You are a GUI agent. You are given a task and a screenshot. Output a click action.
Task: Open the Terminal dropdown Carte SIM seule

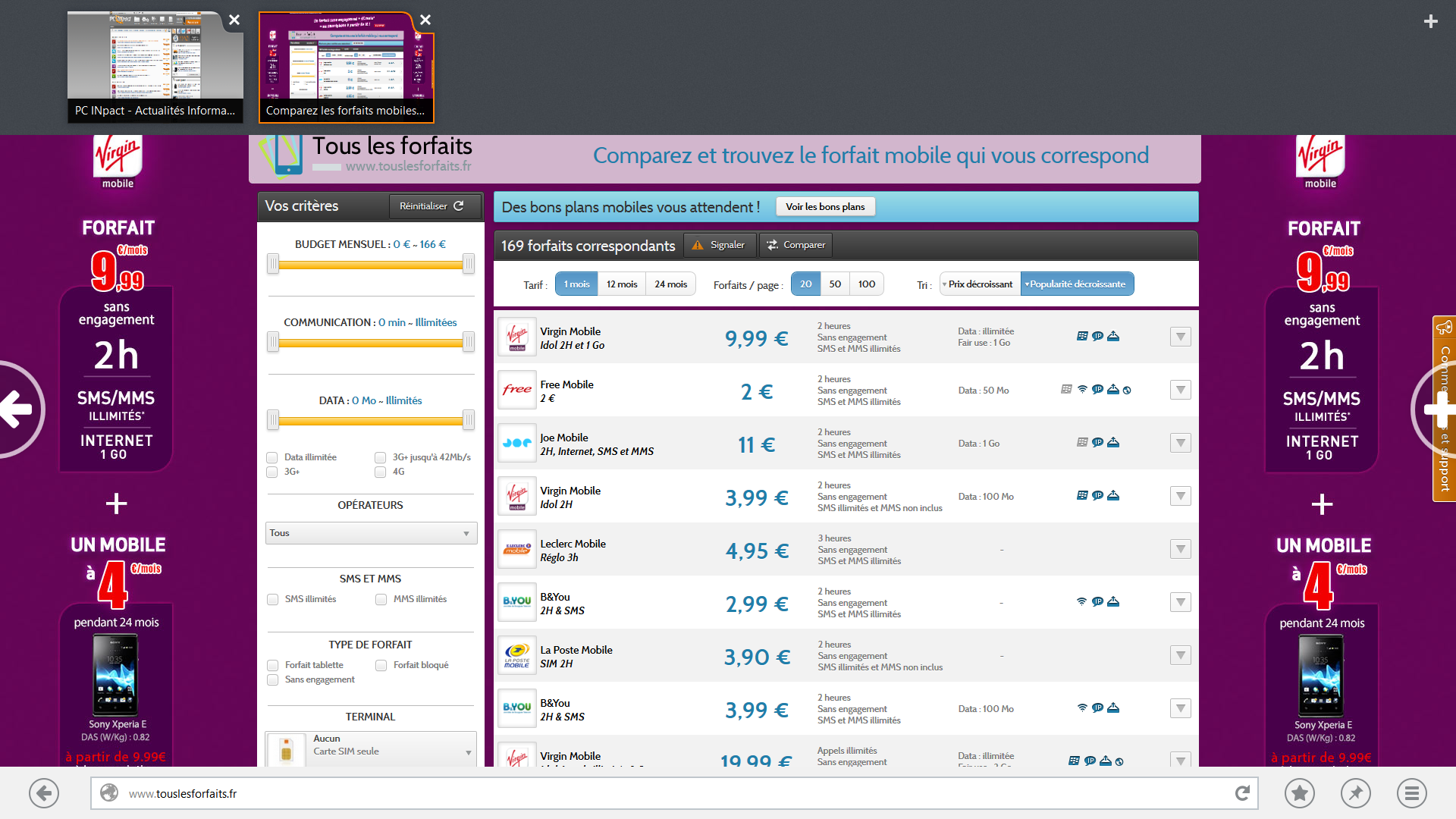371,749
